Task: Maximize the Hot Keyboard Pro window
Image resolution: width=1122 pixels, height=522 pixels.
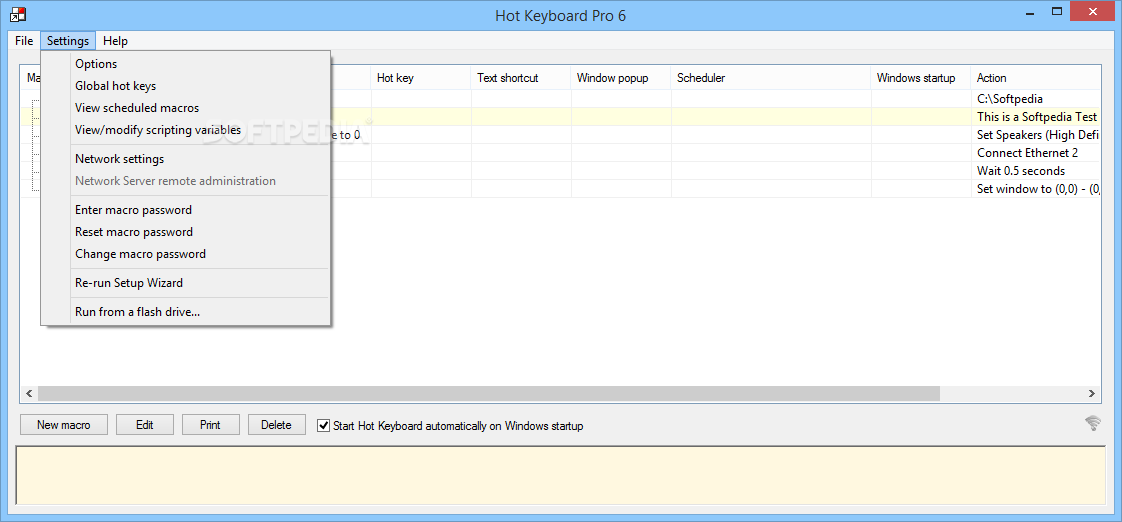Action: 1056,11
